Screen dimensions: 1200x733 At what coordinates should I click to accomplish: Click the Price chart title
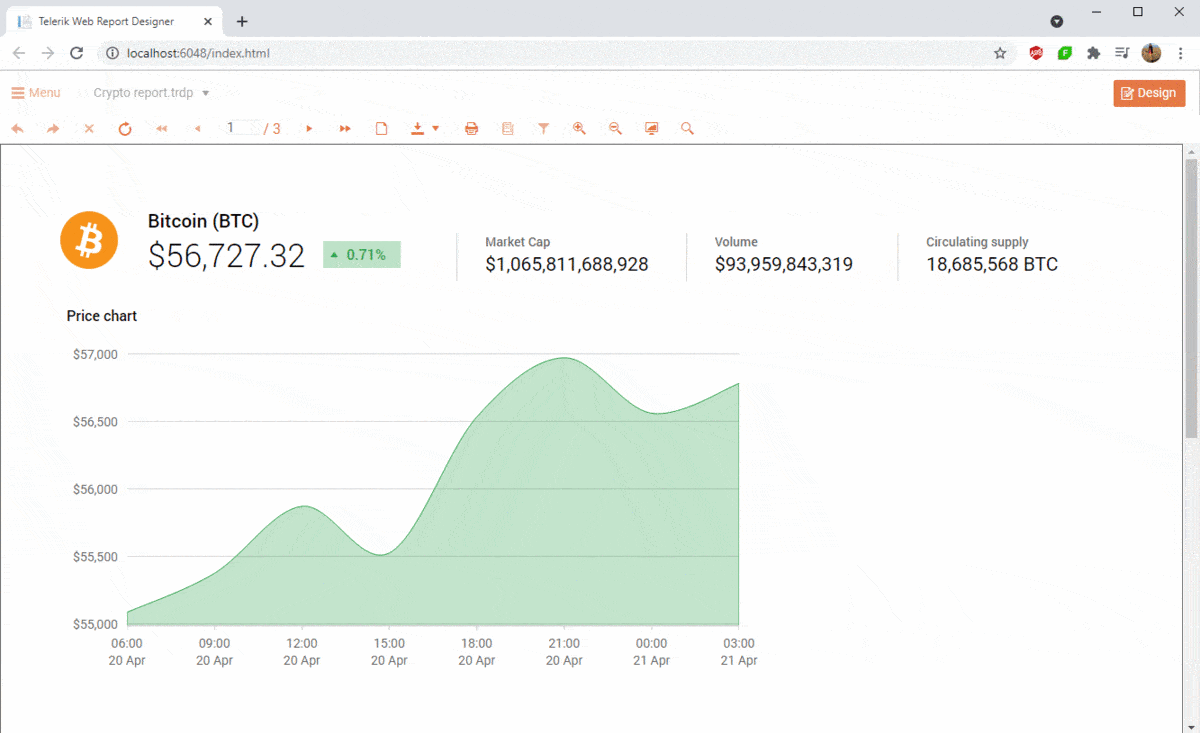[102, 316]
